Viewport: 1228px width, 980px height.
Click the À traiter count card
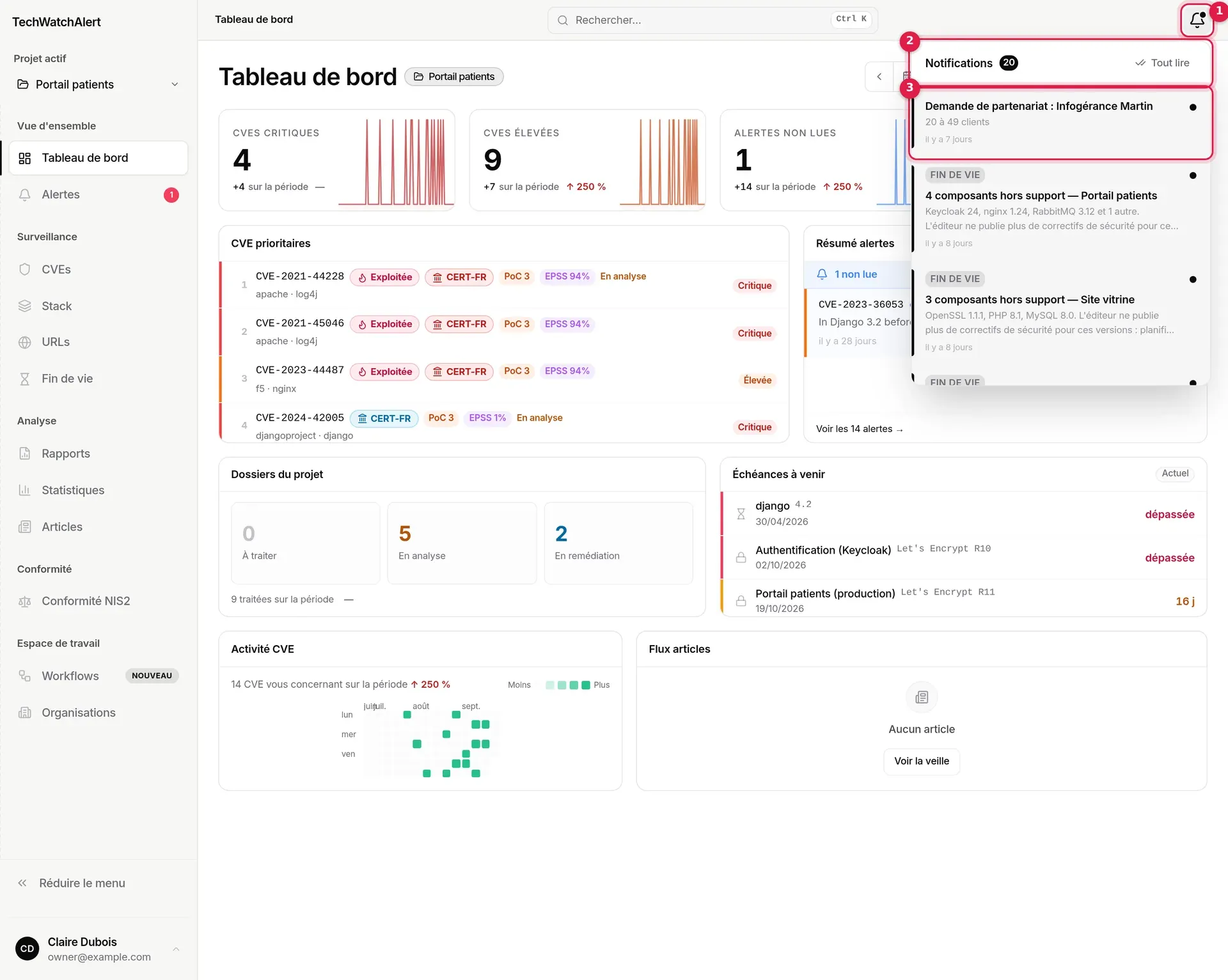(x=306, y=543)
